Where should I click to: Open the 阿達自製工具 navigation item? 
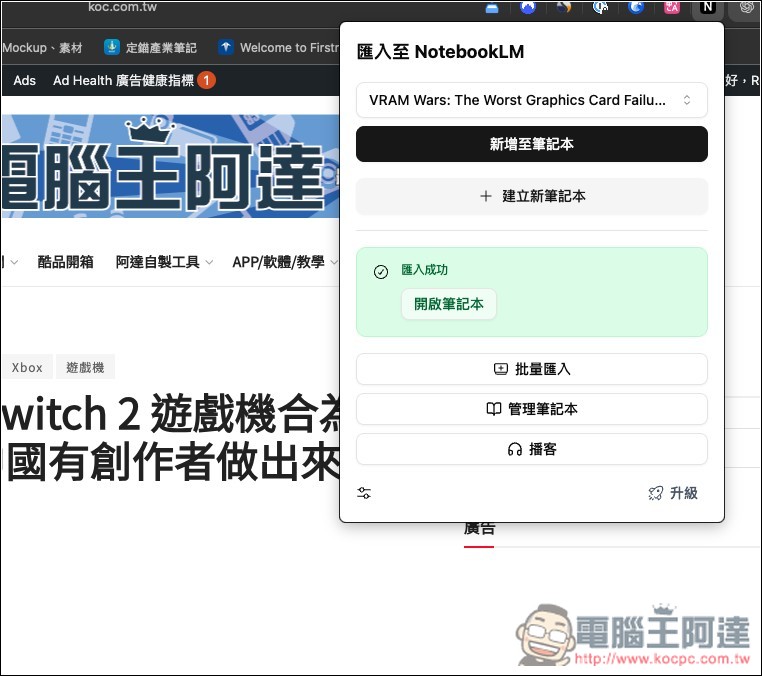click(x=157, y=262)
